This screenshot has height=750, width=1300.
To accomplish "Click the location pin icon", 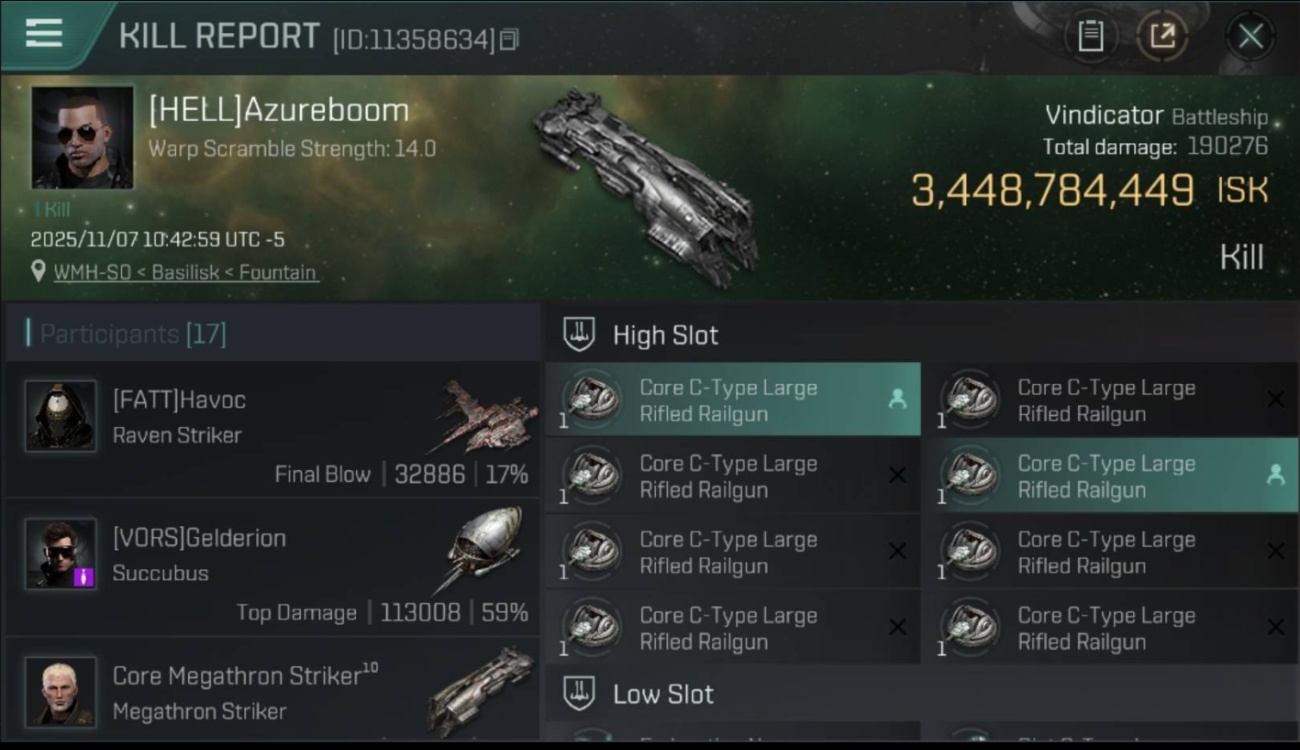I will tap(38, 271).
